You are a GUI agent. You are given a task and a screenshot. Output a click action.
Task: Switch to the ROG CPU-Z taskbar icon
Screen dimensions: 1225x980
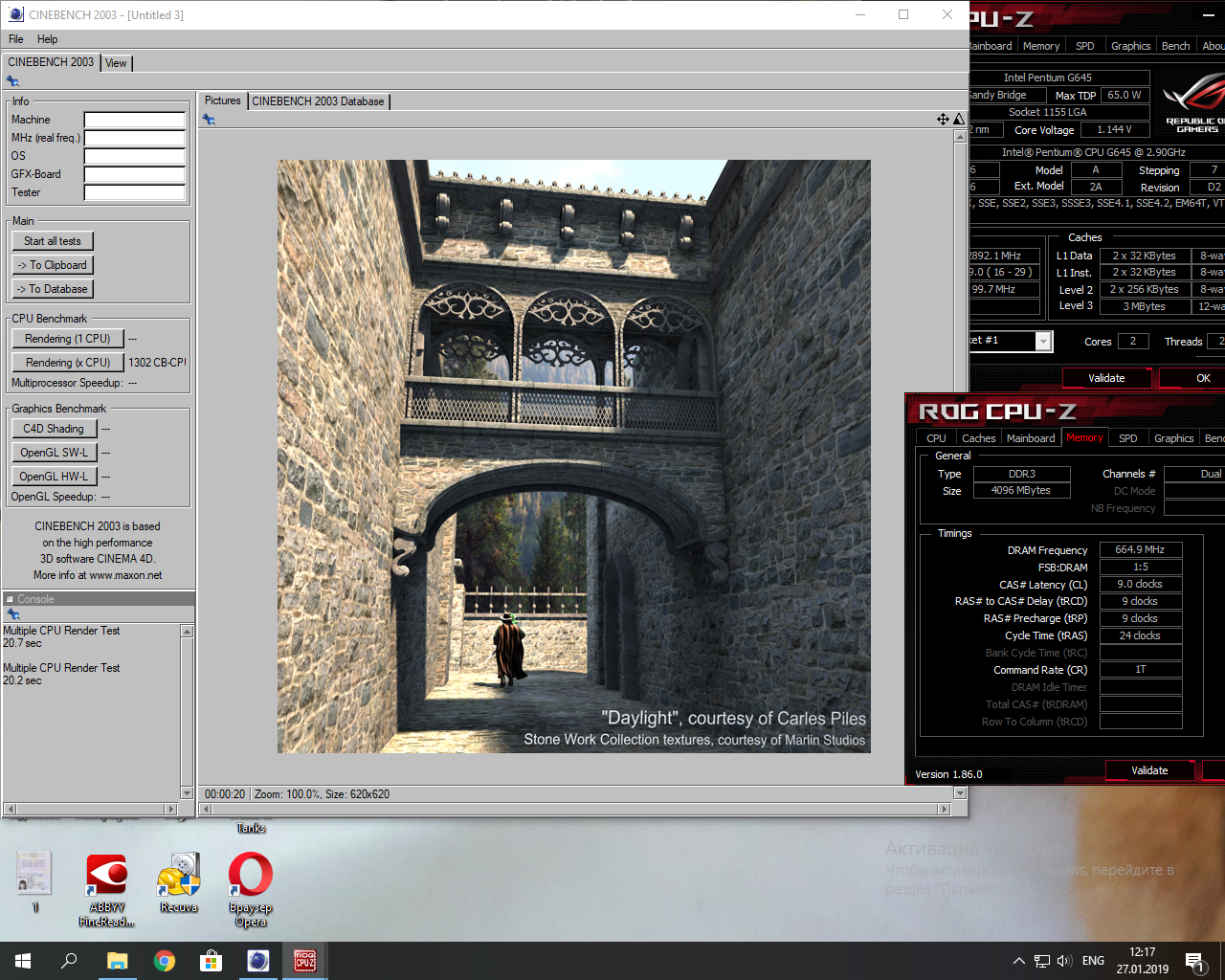[305, 961]
